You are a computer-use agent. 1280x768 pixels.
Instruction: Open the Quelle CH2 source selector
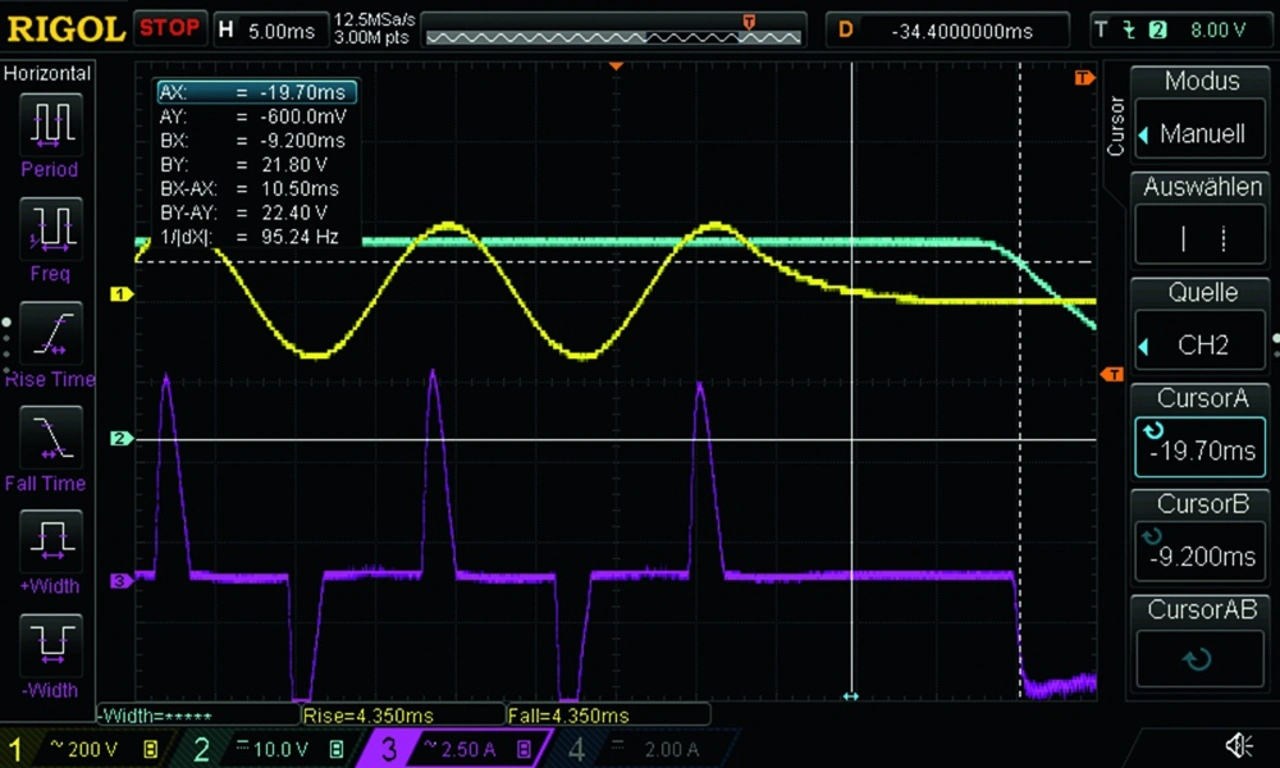pos(1200,345)
